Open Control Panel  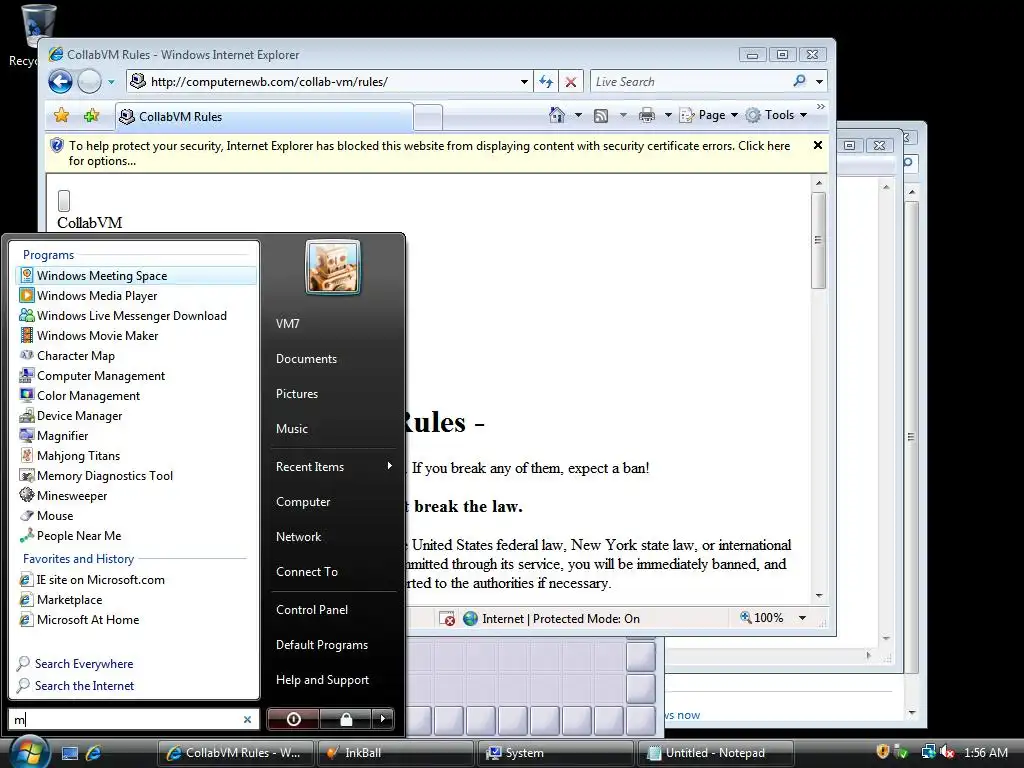312,610
